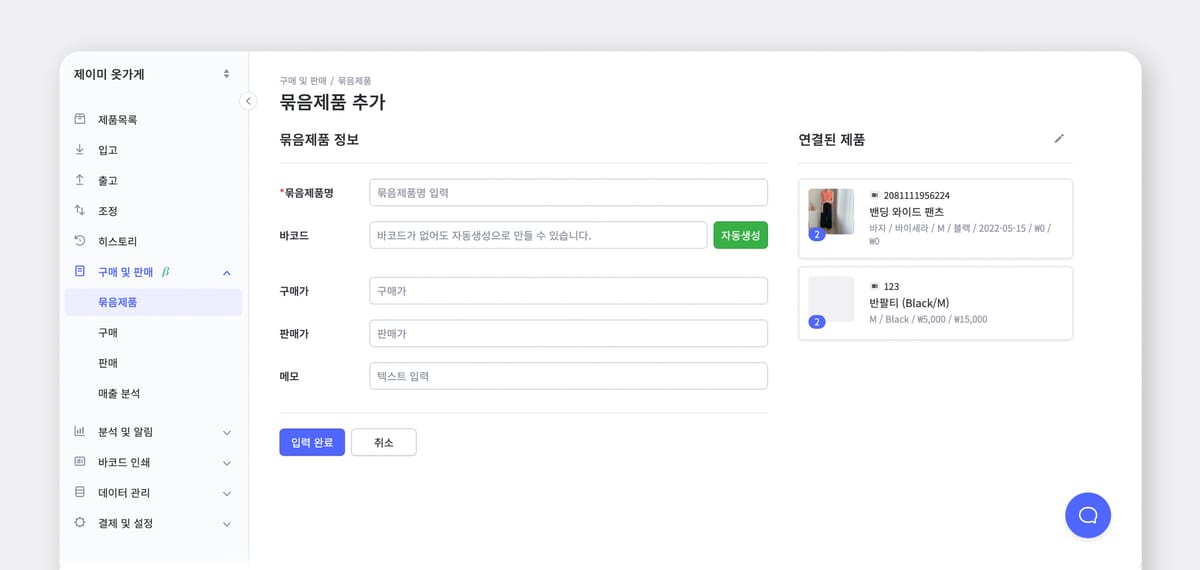Focus the 묶음제품명 입력 field
Screen dimensions: 1200x570
click(568, 192)
